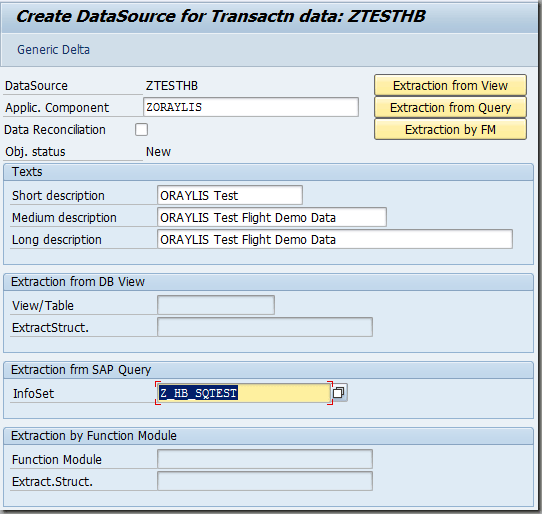
Task: Open the InfoSet value help icon
Action: pos(339,393)
